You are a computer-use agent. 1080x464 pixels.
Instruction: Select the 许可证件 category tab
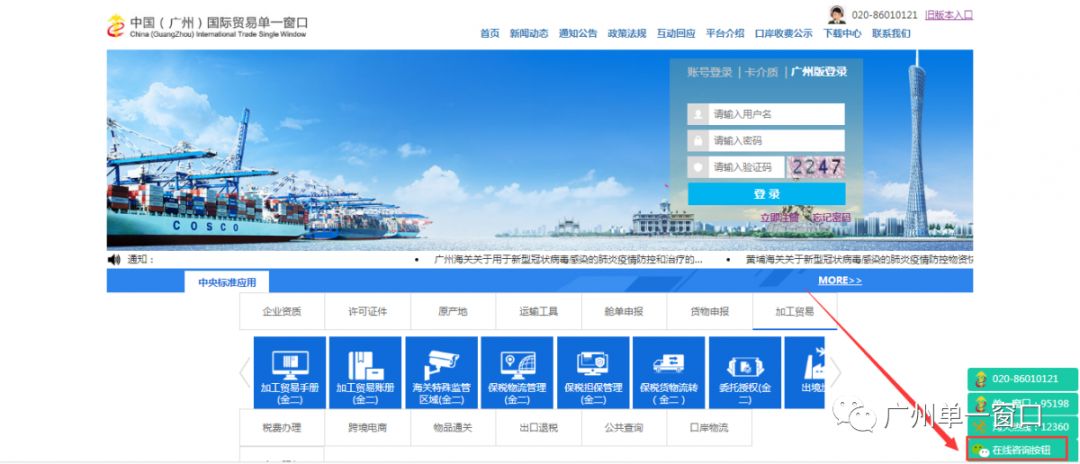tap(367, 311)
